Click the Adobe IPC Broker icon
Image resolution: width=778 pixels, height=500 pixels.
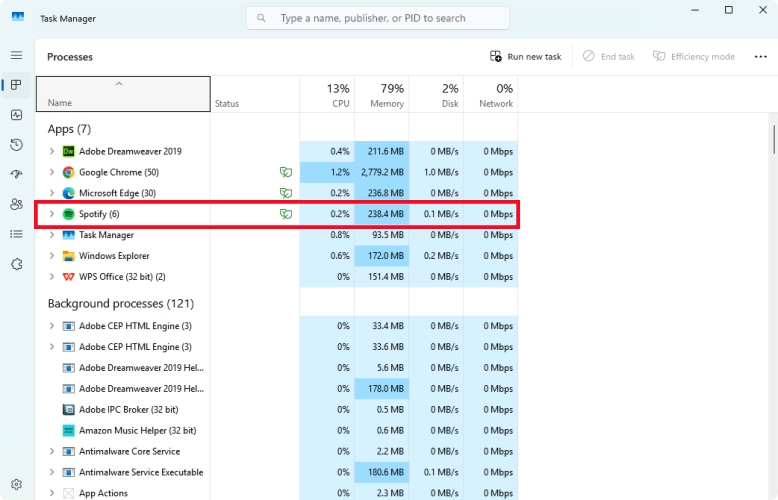point(68,410)
